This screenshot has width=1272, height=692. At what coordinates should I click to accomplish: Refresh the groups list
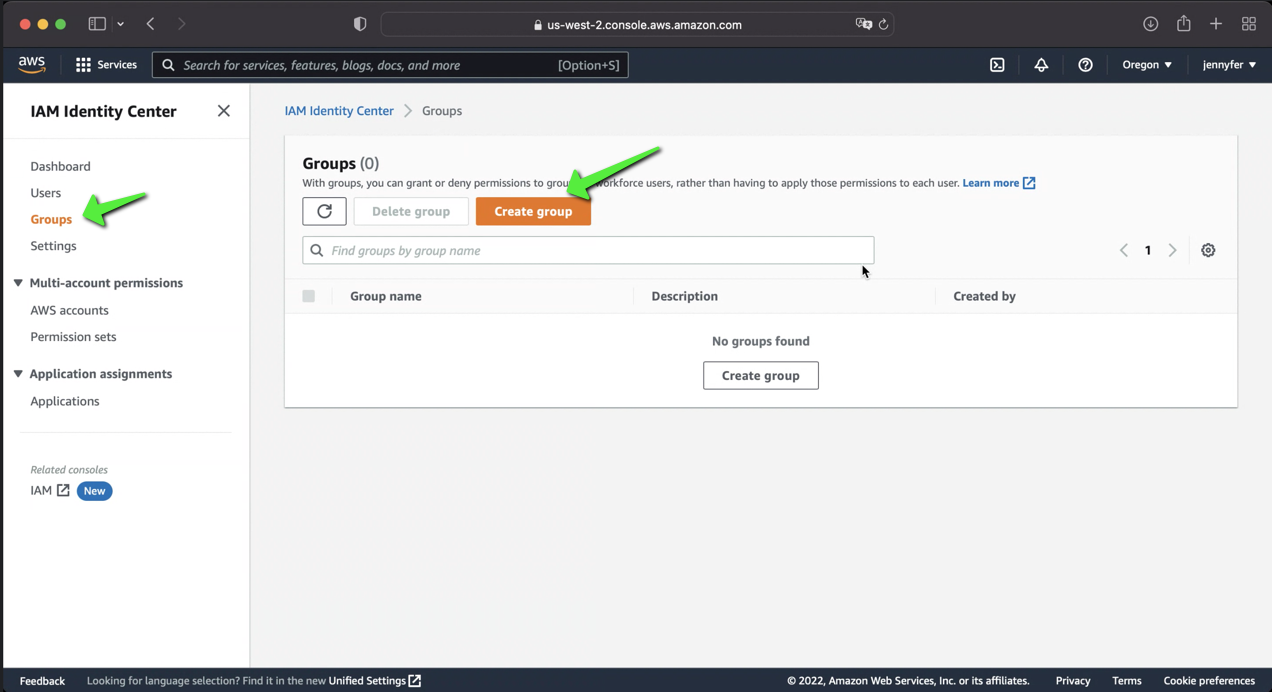pos(324,211)
